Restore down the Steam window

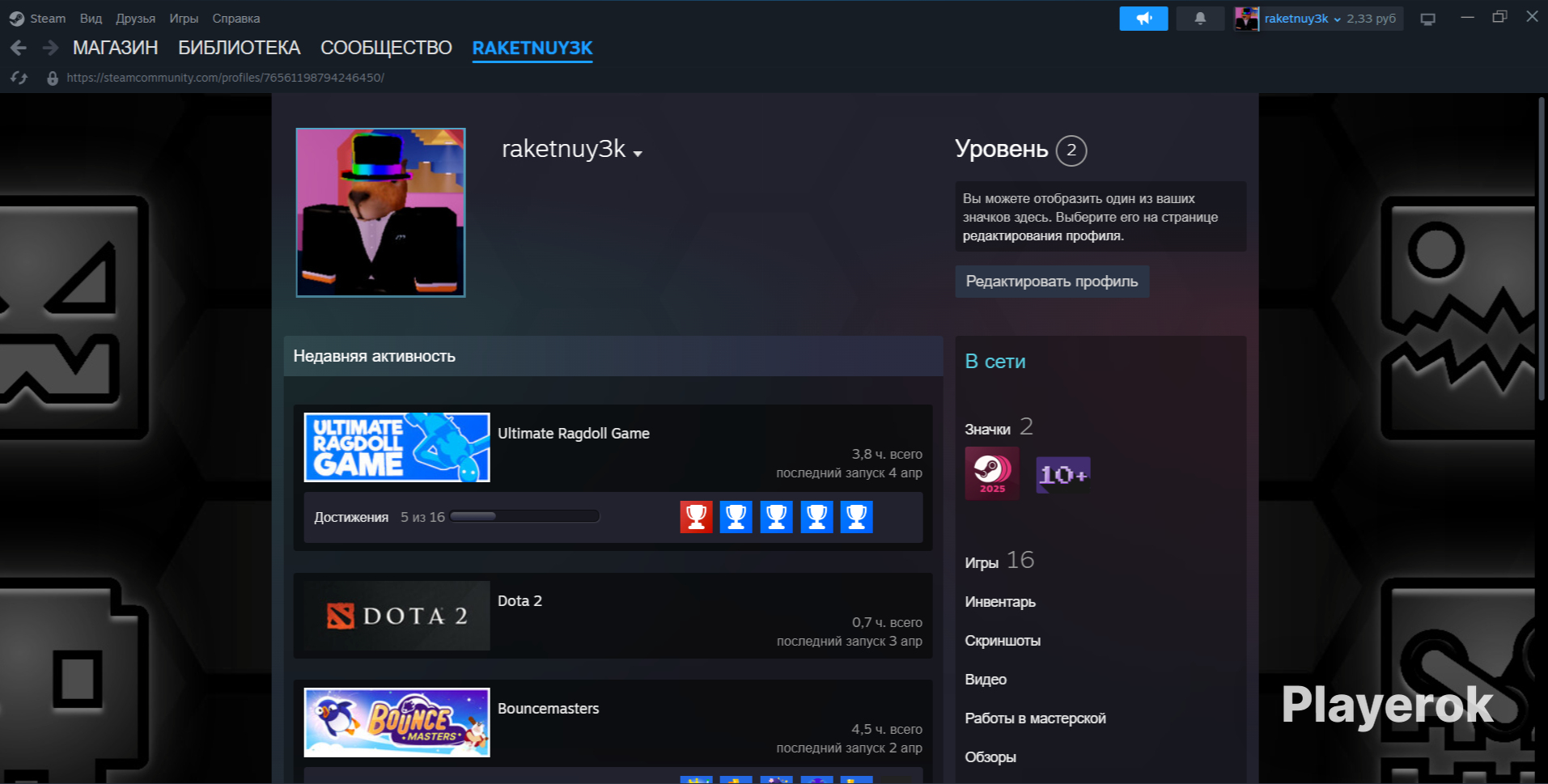1499,17
